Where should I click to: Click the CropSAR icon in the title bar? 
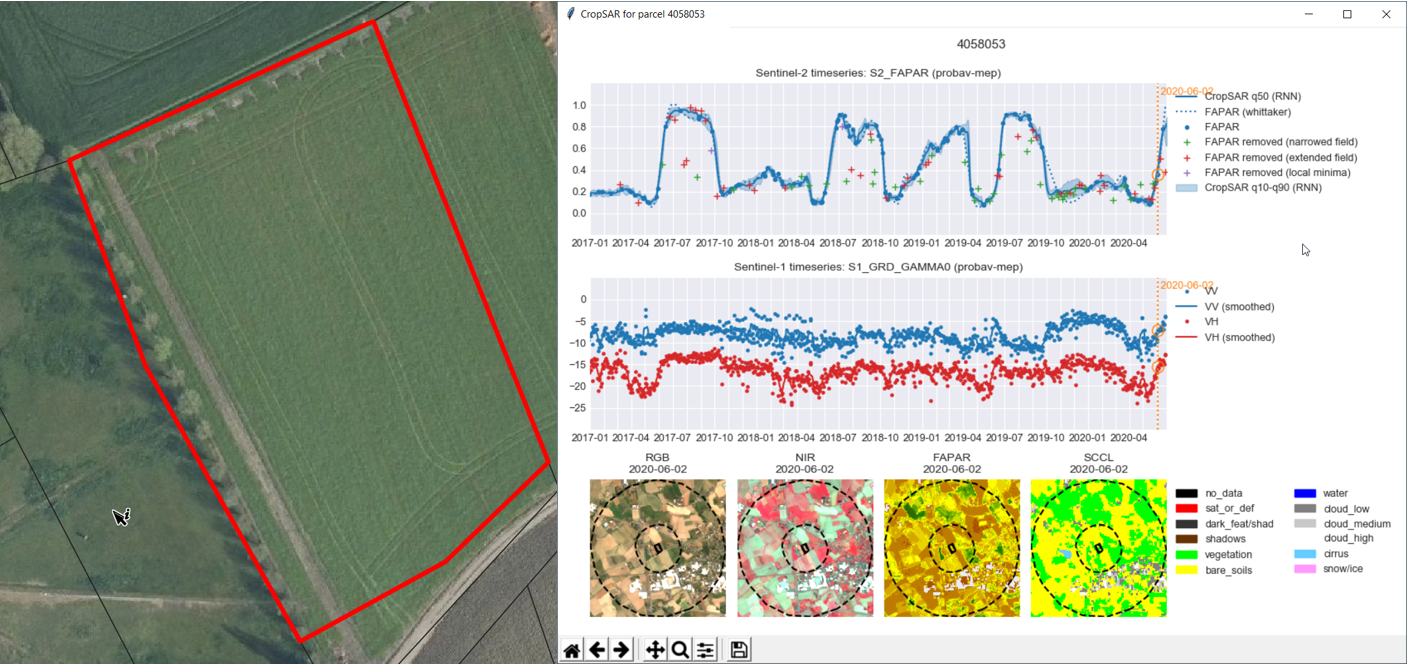coord(569,14)
